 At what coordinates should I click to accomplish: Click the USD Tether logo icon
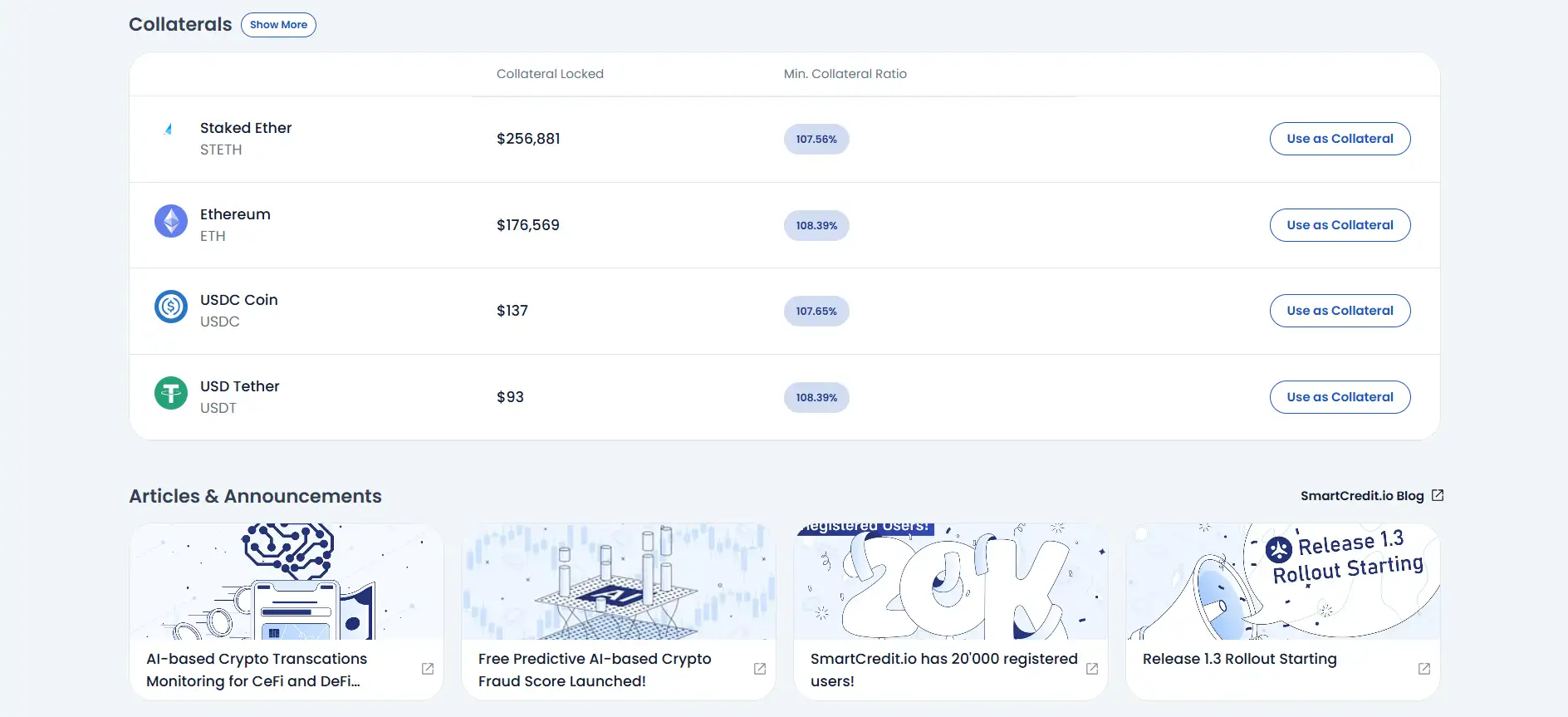click(x=171, y=393)
